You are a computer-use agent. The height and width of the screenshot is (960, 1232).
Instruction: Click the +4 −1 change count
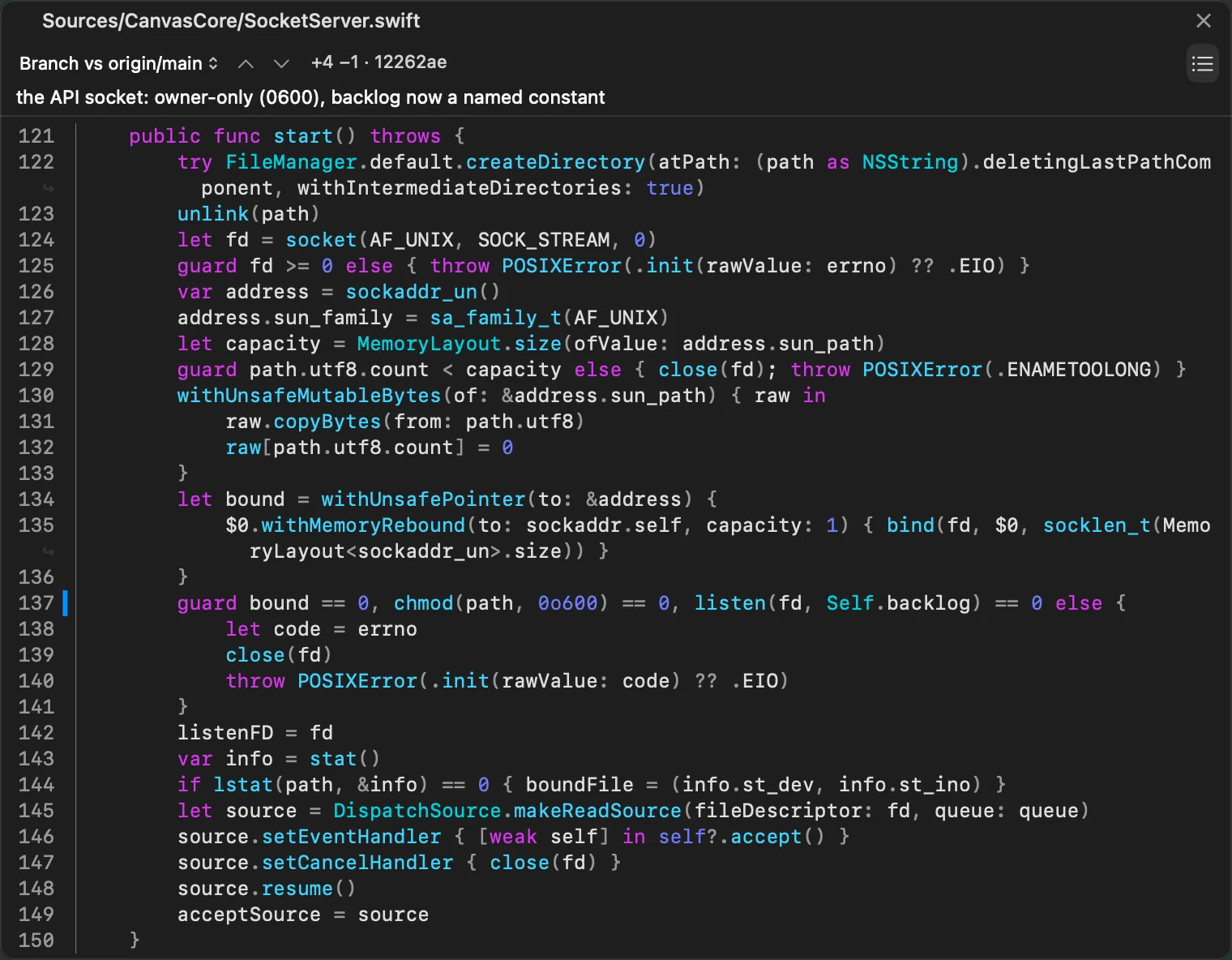point(335,62)
